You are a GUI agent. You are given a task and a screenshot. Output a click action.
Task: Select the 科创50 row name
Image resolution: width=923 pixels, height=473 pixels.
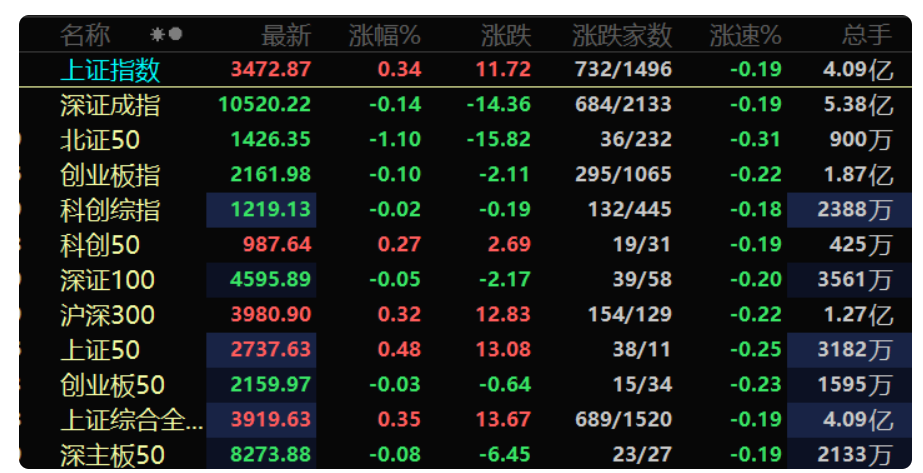(100, 245)
